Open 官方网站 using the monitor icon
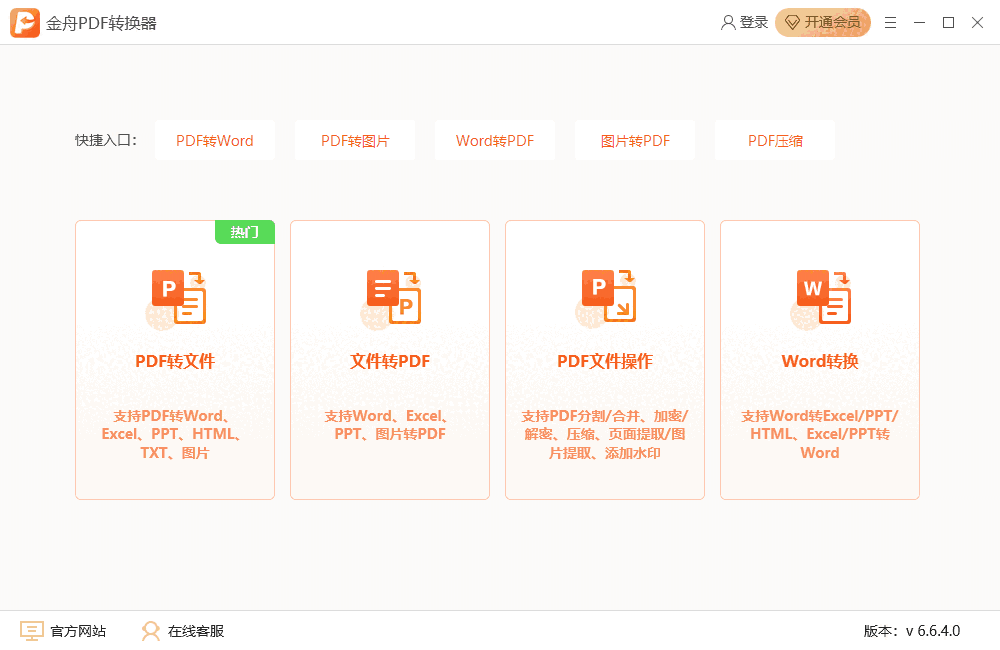Screen dimensions: 1000x650 [x=31, y=631]
